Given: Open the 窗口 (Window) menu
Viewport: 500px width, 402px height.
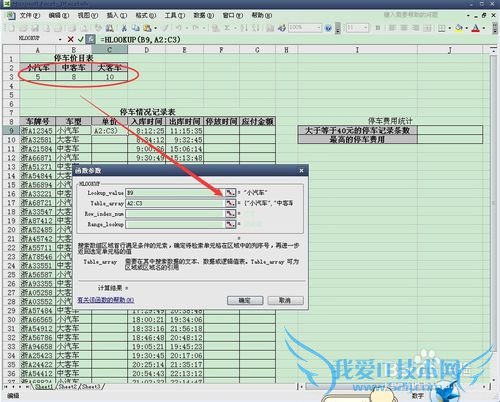Looking at the screenshot, I should point(233,15).
